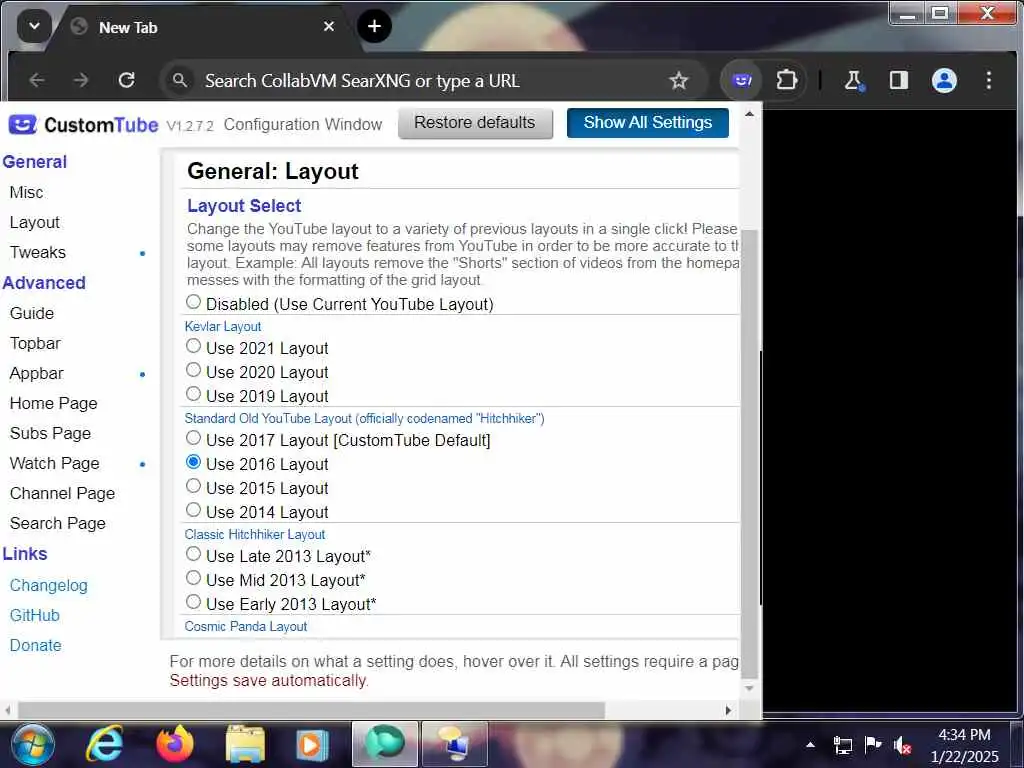The width and height of the screenshot is (1024, 768).
Task: Select the Use 2019 Layout radio
Action: click(x=193, y=394)
